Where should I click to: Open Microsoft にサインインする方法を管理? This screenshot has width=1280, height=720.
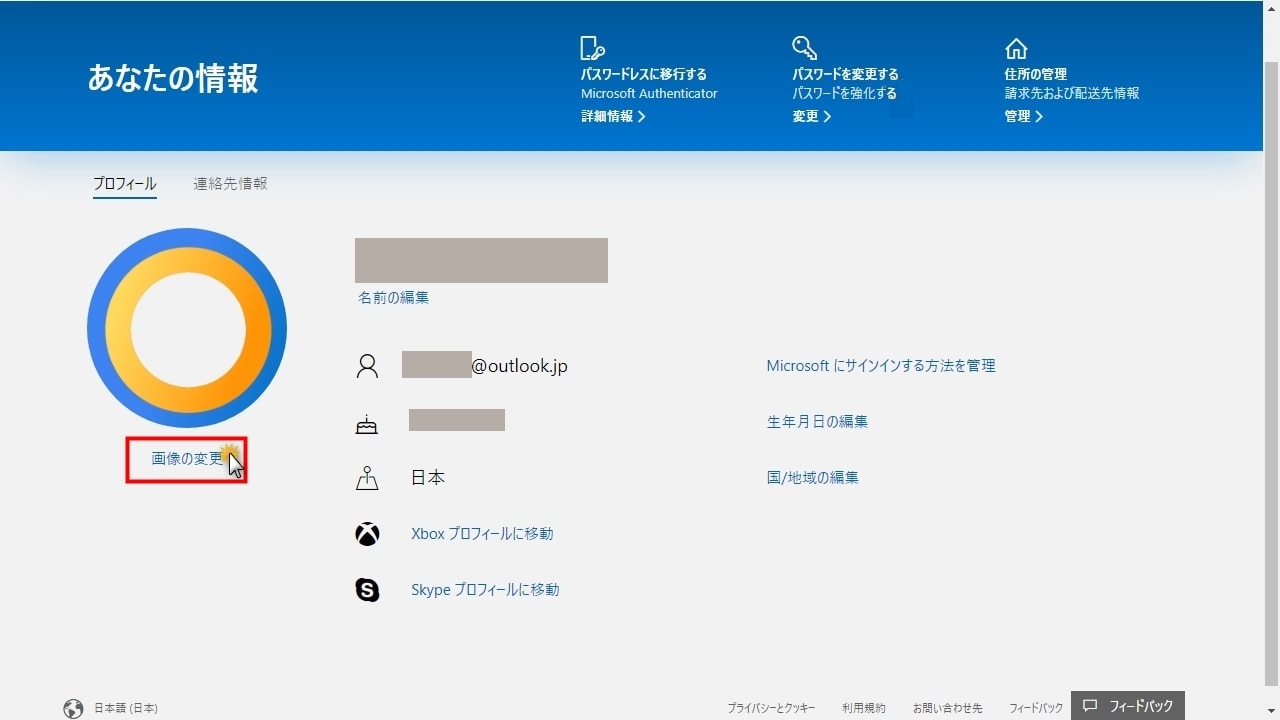(881, 366)
